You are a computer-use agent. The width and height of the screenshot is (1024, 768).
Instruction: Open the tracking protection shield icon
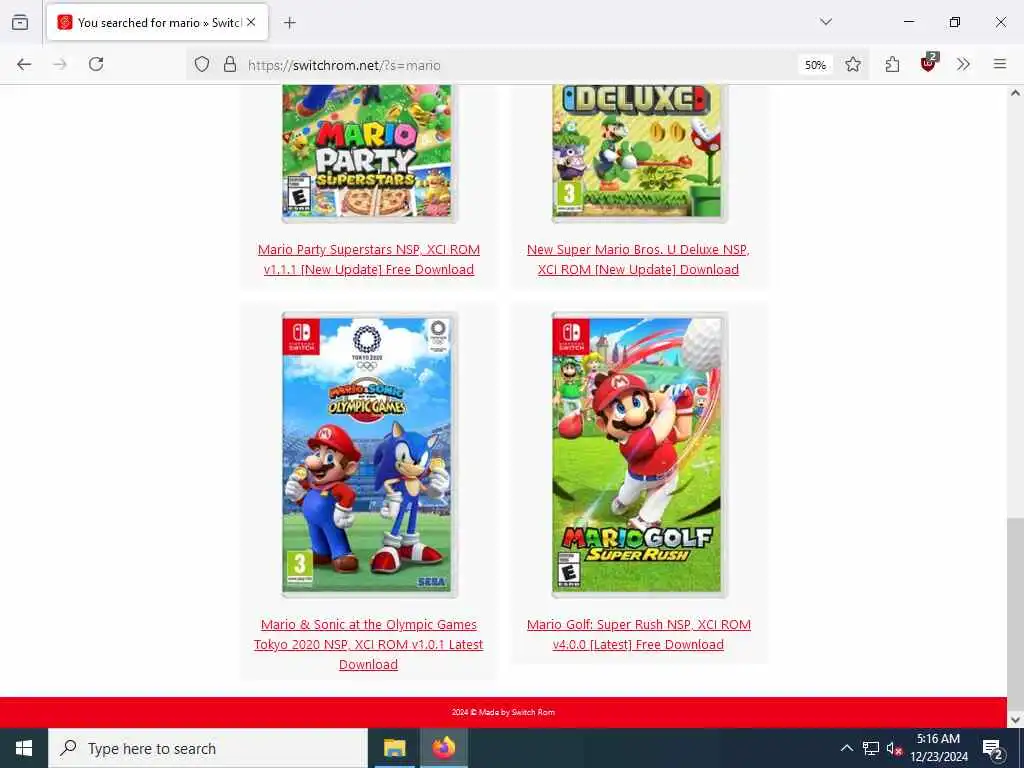click(x=202, y=64)
